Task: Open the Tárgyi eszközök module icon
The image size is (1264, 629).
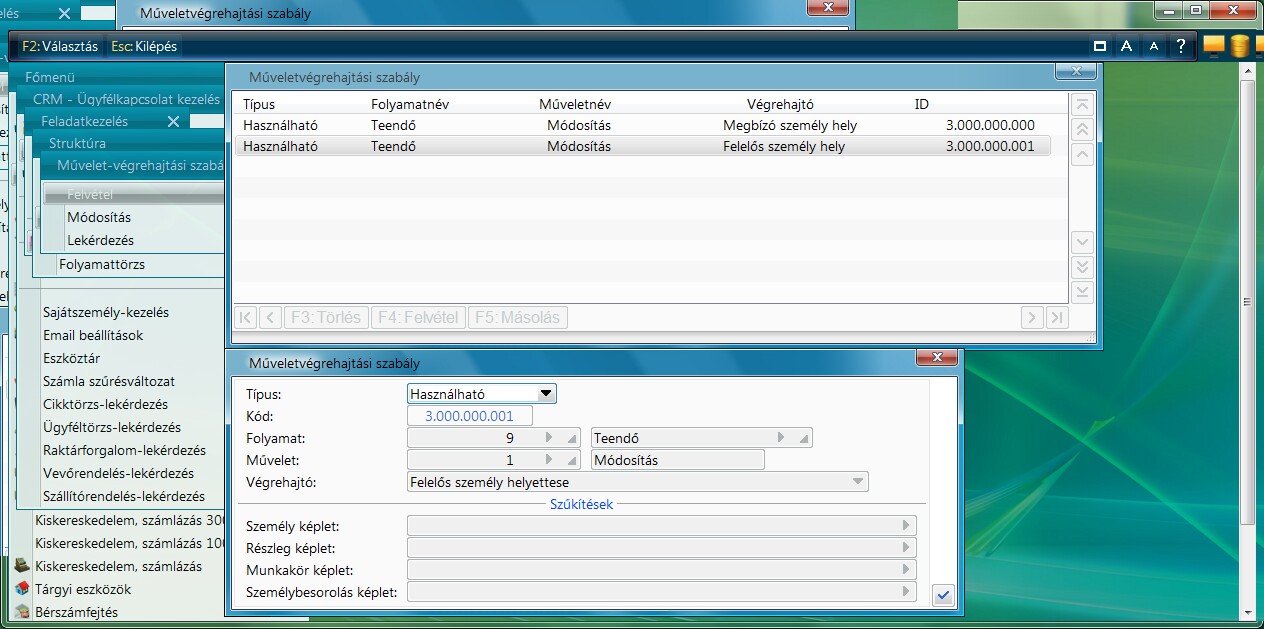Action: pyautogui.click(x=22, y=589)
